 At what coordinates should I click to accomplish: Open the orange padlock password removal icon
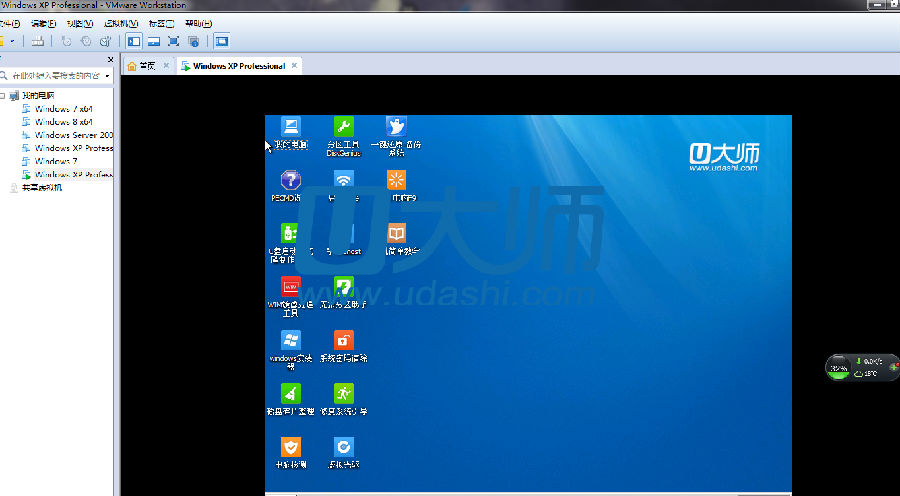(x=343, y=342)
